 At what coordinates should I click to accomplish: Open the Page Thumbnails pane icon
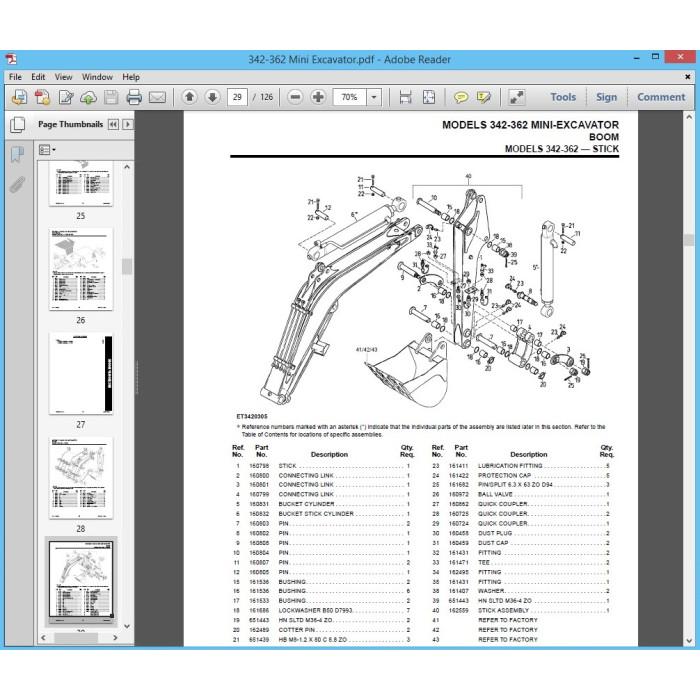pyautogui.click(x=17, y=124)
